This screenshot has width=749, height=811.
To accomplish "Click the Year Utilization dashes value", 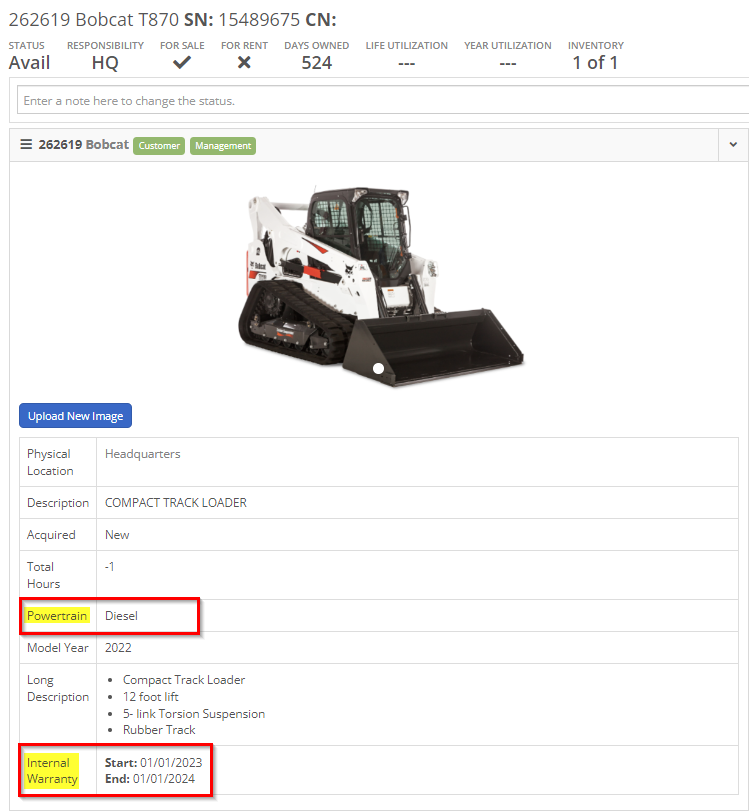I will click(x=507, y=63).
